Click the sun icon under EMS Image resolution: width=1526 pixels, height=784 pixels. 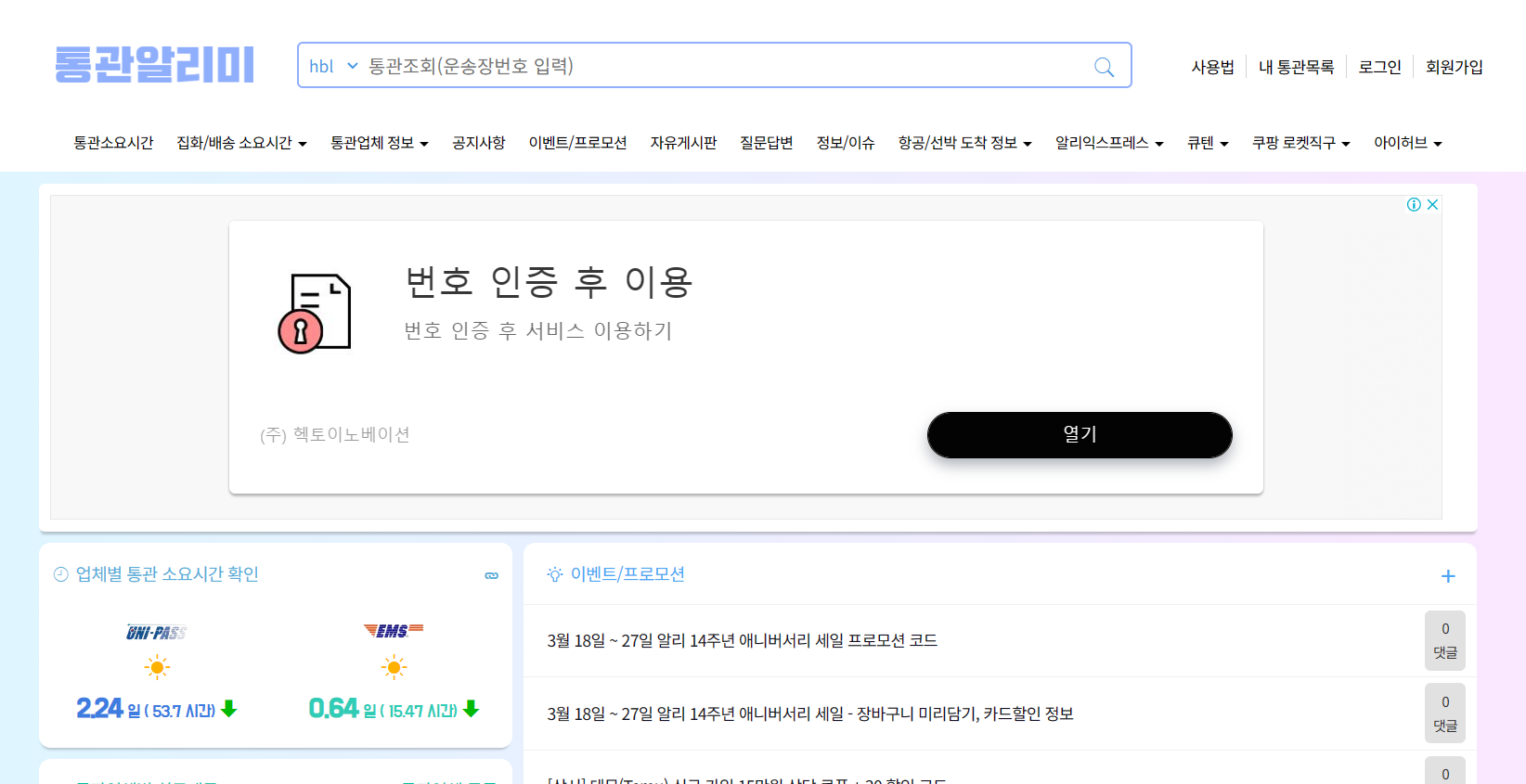point(394,667)
